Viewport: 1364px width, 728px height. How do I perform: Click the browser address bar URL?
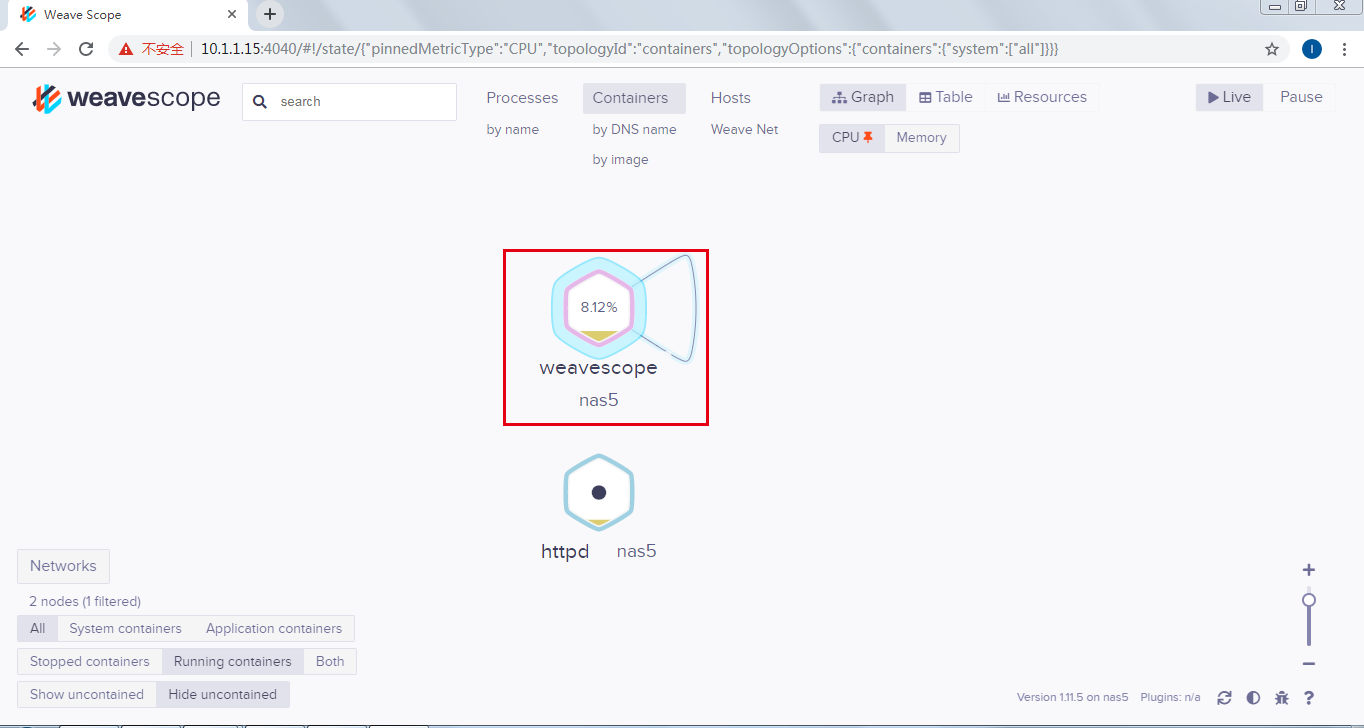coord(630,49)
